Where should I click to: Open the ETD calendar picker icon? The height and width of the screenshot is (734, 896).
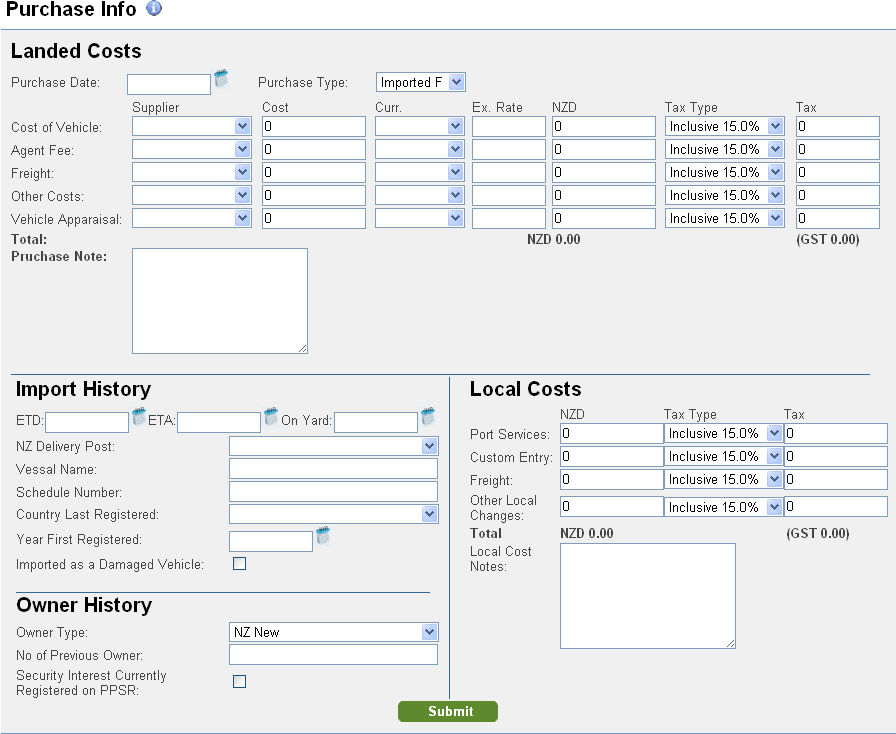139,415
